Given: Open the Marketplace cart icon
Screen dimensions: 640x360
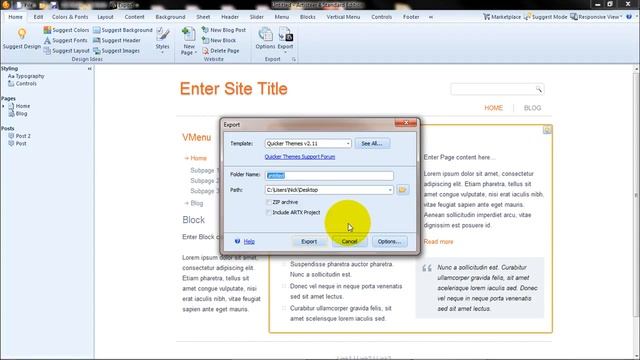Looking at the screenshot, I should pyautogui.click(x=487, y=17).
